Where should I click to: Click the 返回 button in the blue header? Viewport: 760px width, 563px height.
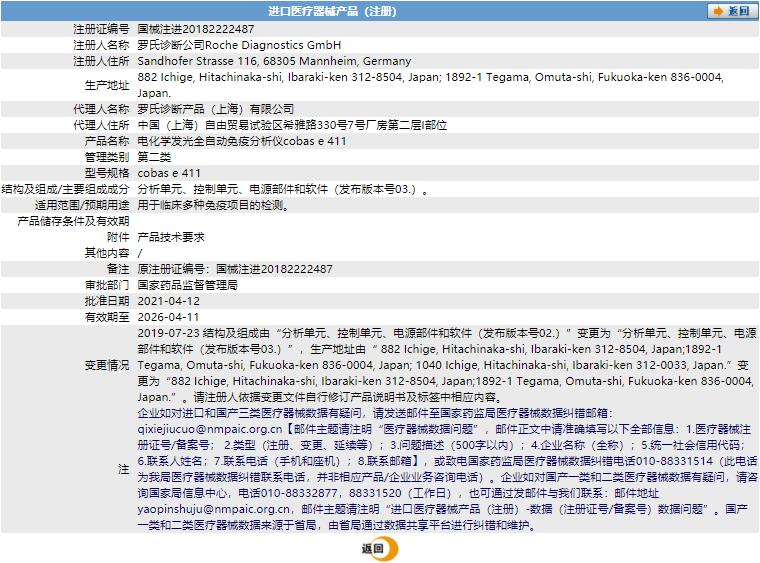(731, 11)
